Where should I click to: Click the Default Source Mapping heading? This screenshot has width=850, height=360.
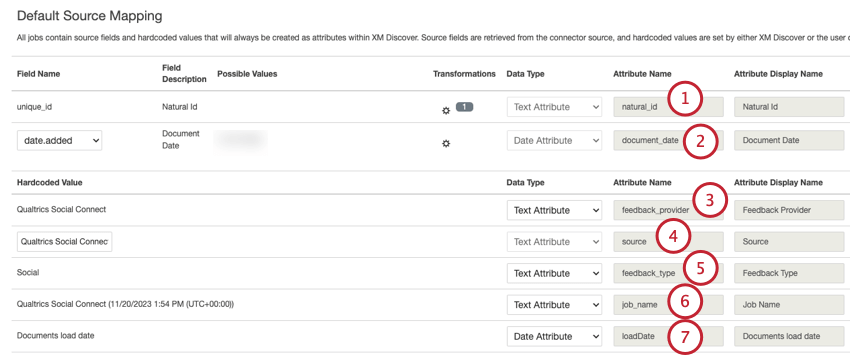point(90,16)
